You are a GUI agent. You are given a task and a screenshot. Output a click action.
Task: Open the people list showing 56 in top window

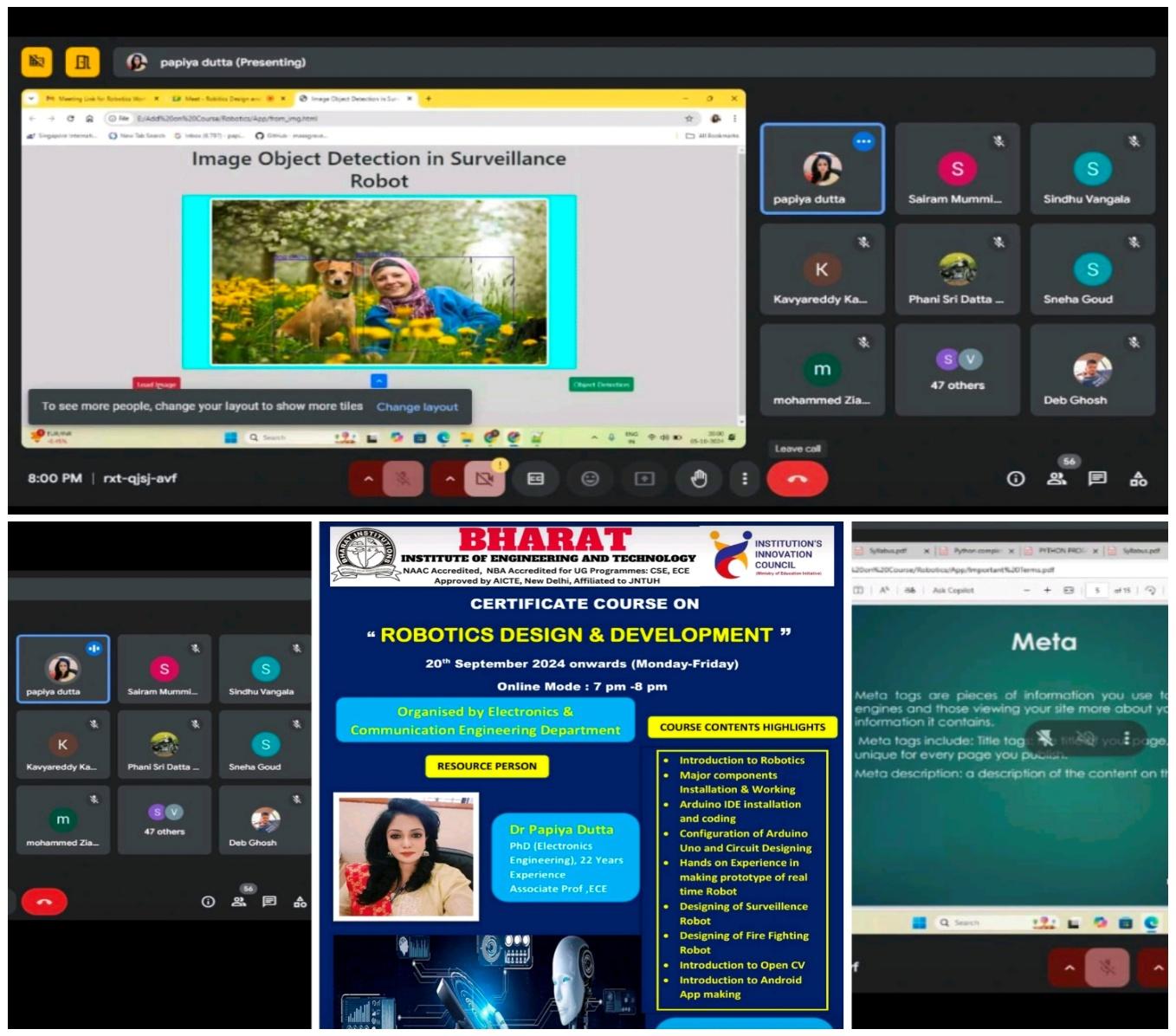1056,478
